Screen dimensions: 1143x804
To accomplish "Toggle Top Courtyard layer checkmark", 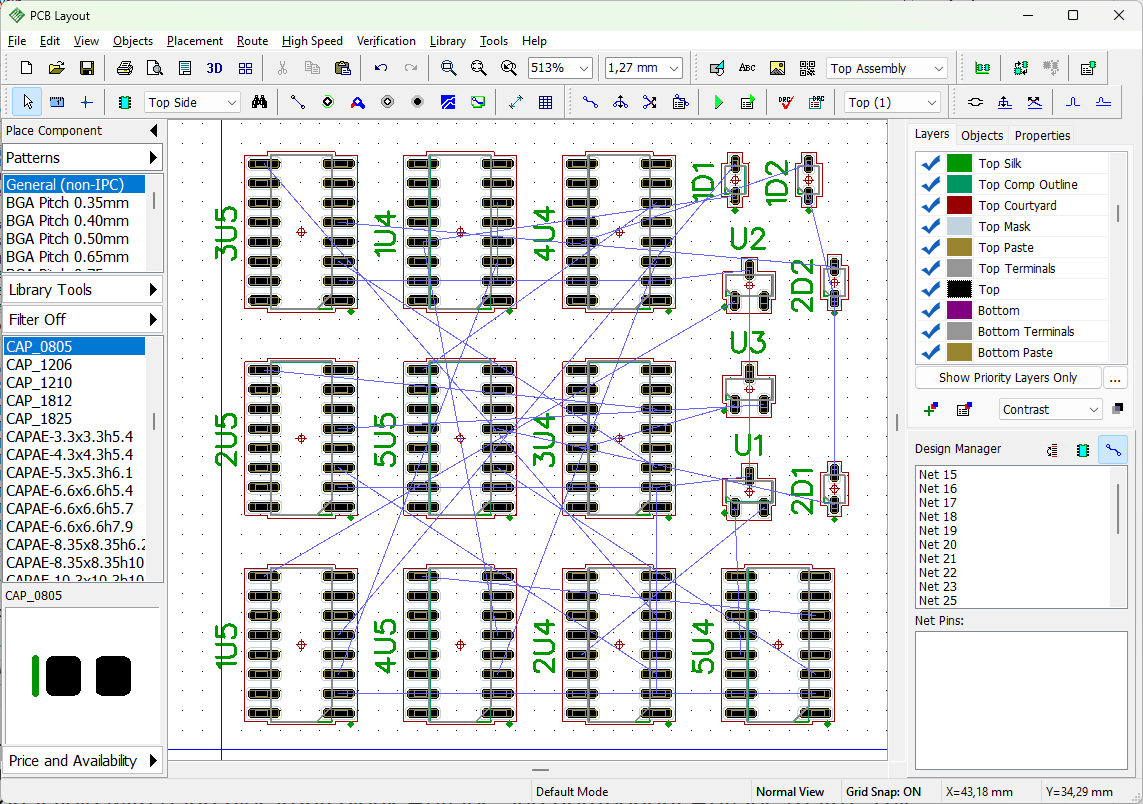I will 930,206.
